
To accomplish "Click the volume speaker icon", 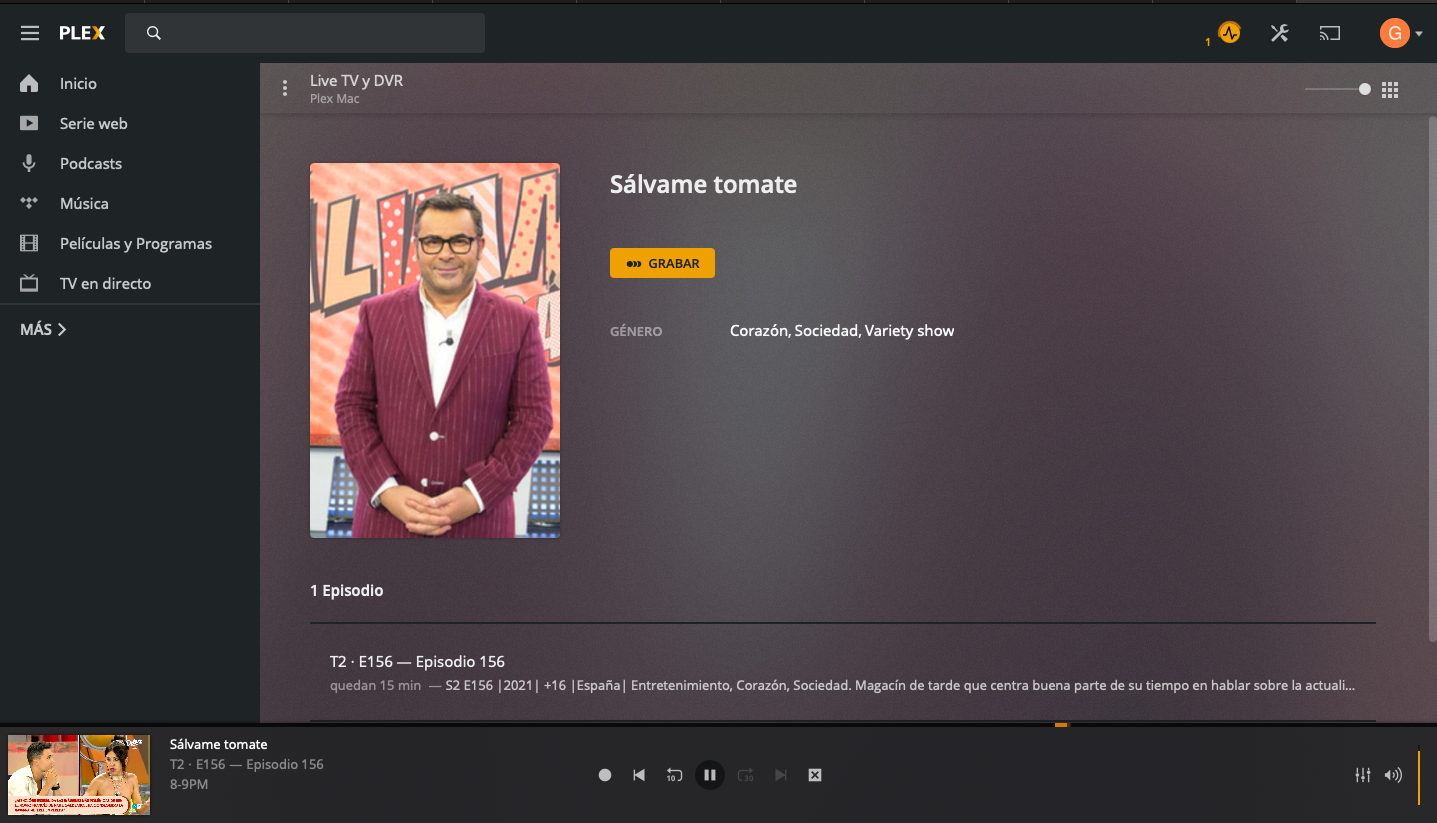I will [x=1392, y=775].
